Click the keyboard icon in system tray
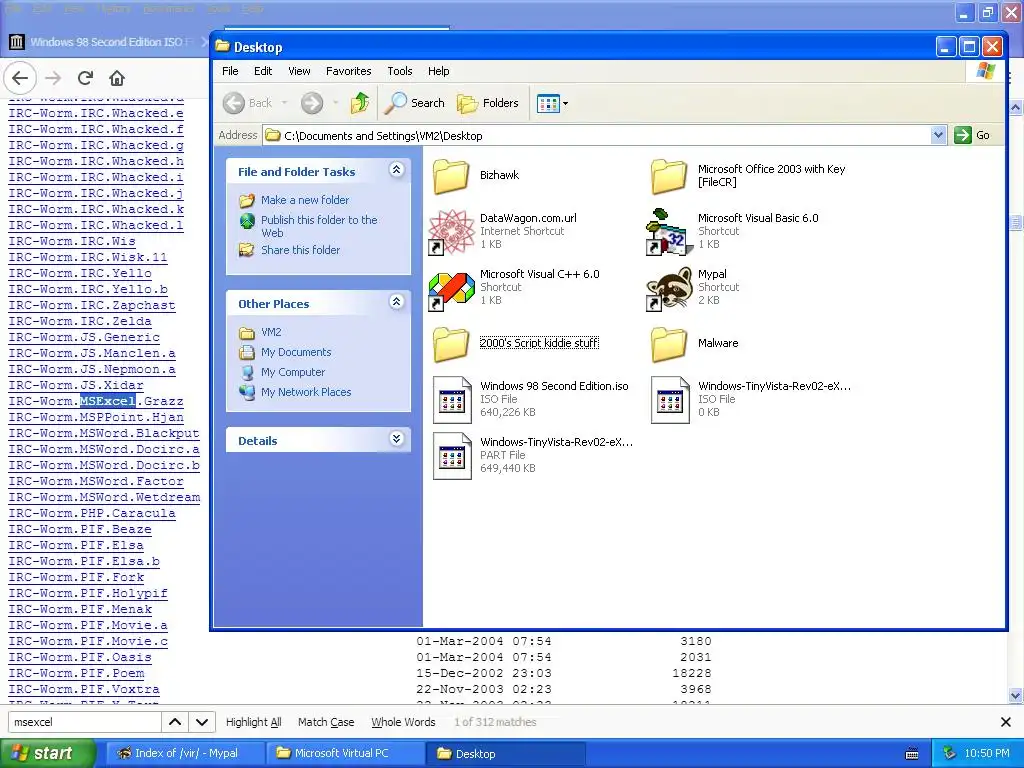Image resolution: width=1024 pixels, height=768 pixels. [912, 754]
